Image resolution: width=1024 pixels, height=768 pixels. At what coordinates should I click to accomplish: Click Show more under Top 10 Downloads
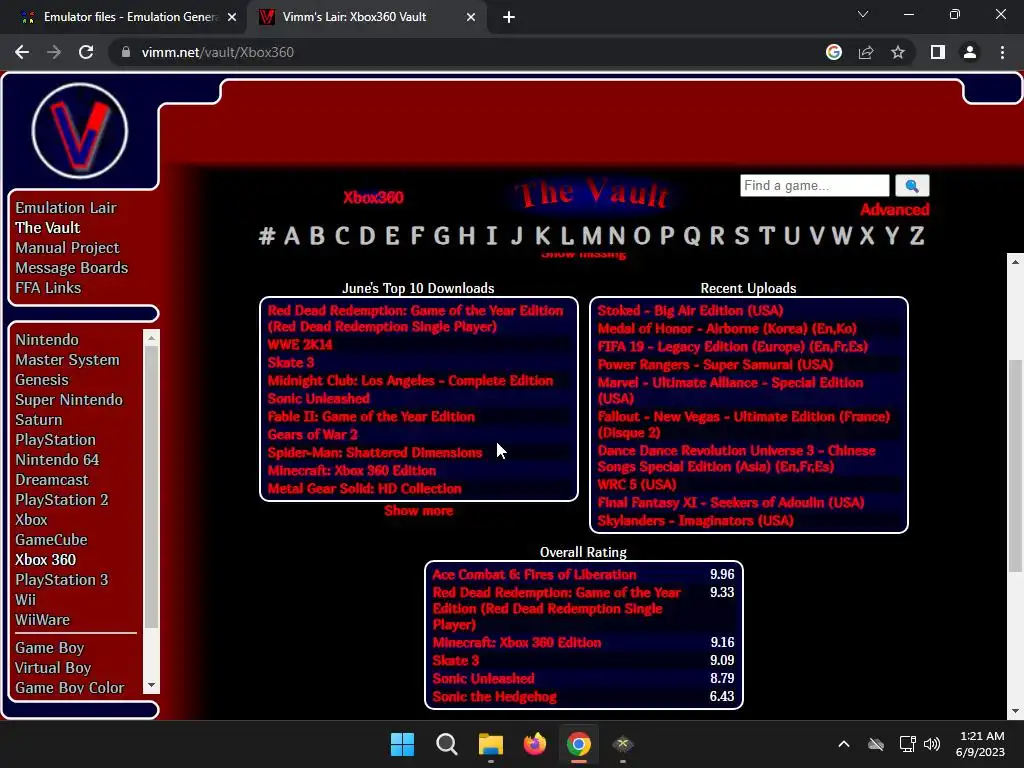pos(419,511)
